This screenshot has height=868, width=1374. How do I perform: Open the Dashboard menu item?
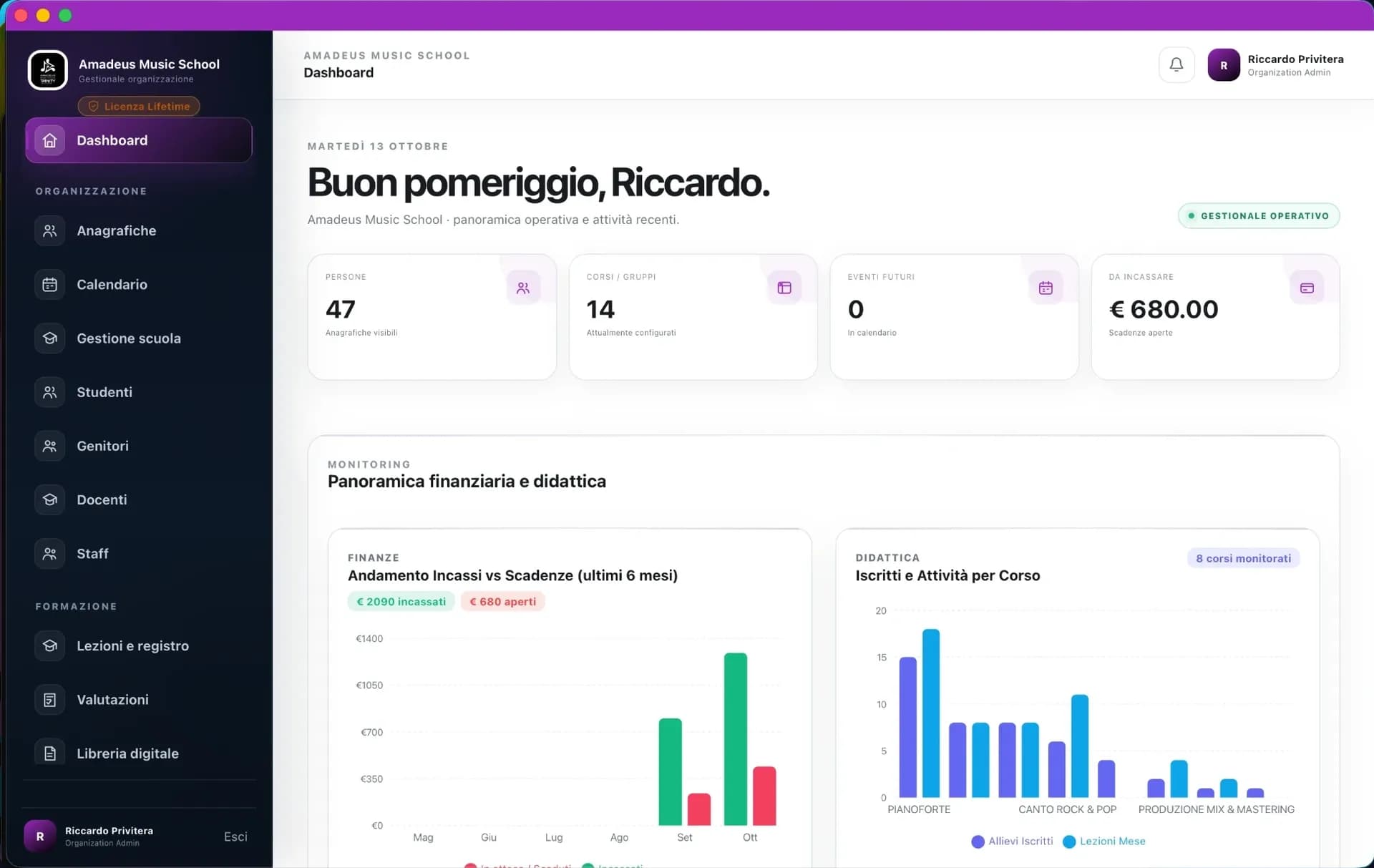click(139, 140)
